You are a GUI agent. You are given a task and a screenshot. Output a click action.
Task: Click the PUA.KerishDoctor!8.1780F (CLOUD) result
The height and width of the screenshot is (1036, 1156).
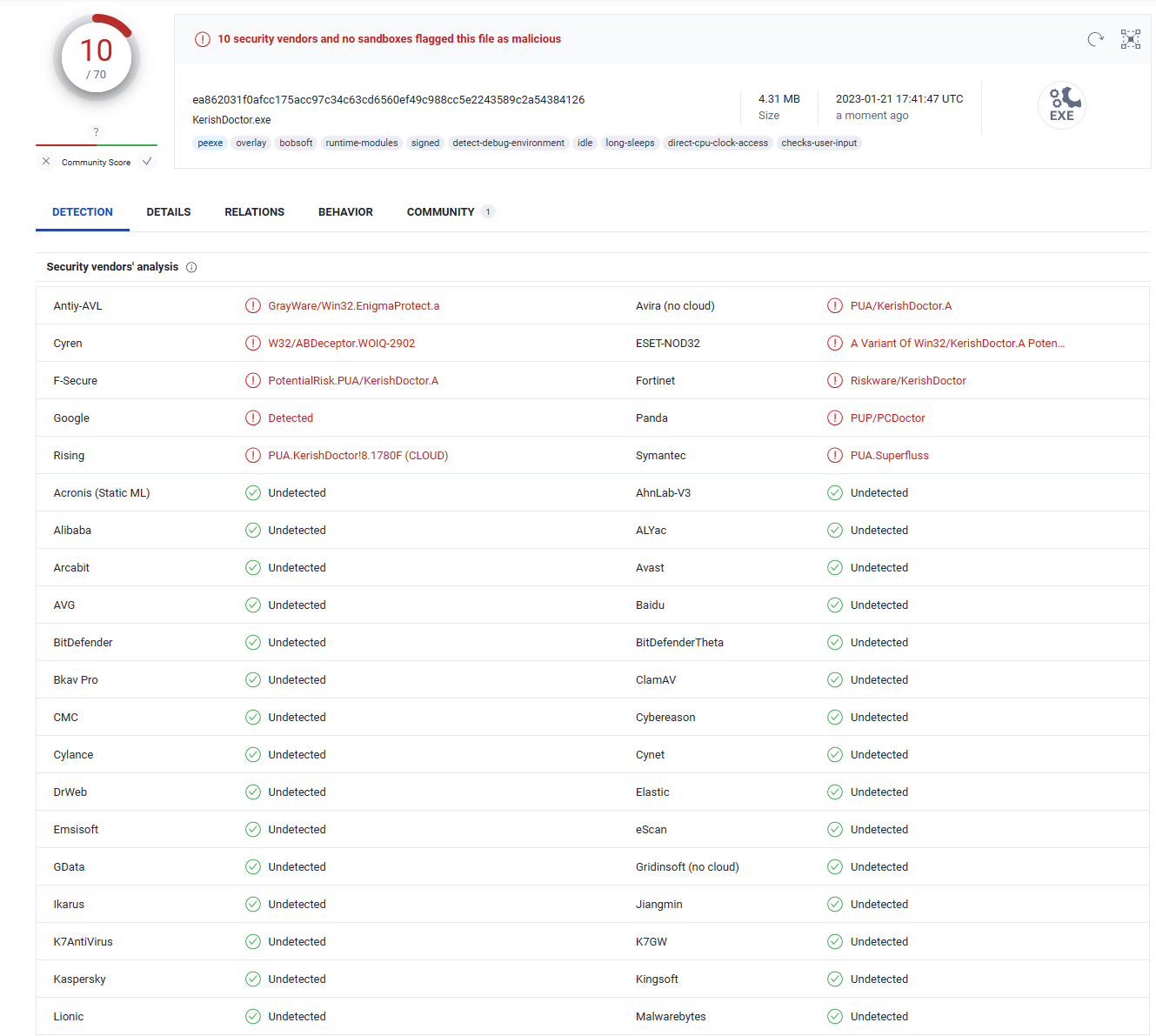[x=358, y=456]
